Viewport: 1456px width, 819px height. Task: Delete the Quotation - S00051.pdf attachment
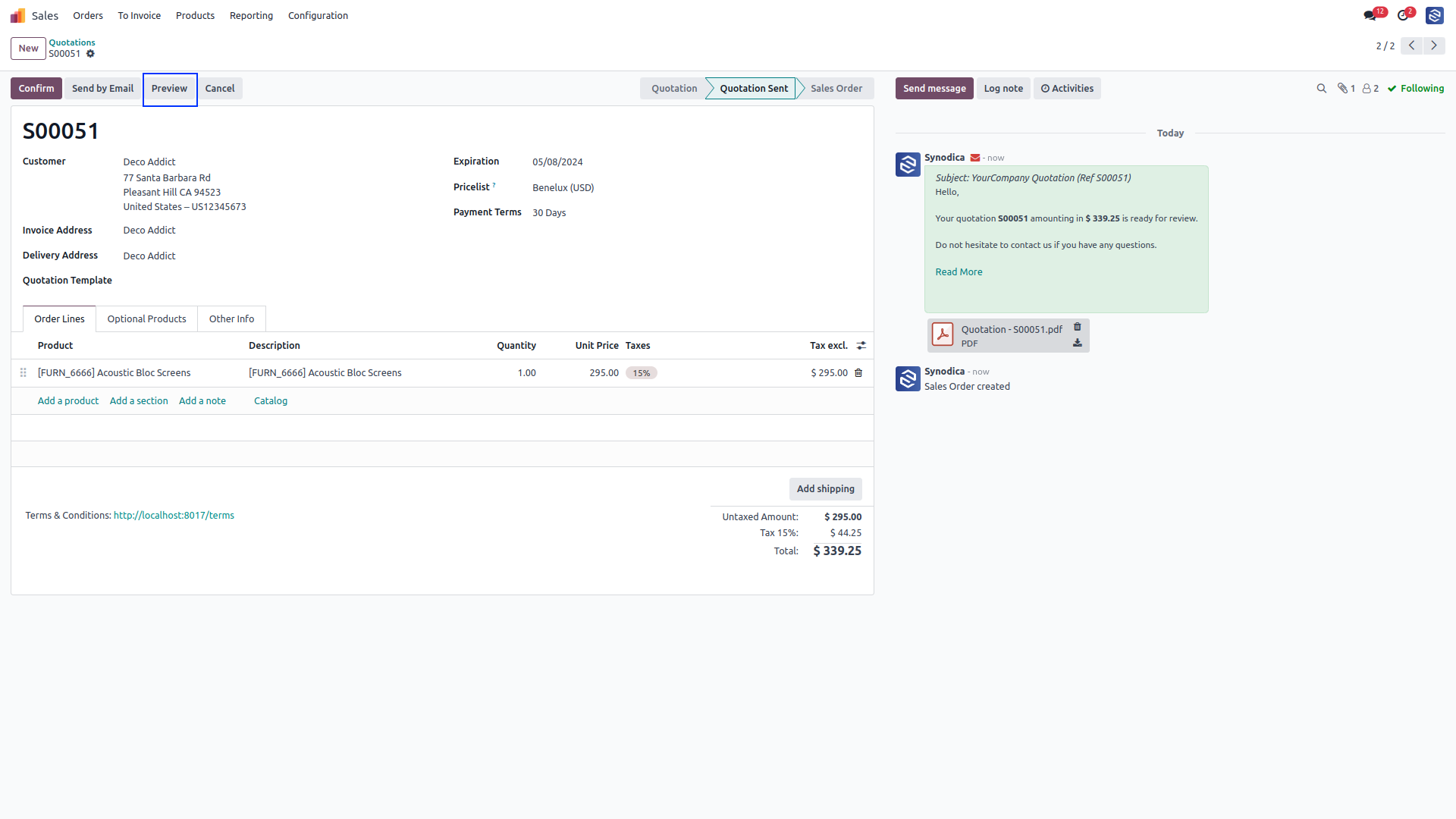click(x=1077, y=327)
